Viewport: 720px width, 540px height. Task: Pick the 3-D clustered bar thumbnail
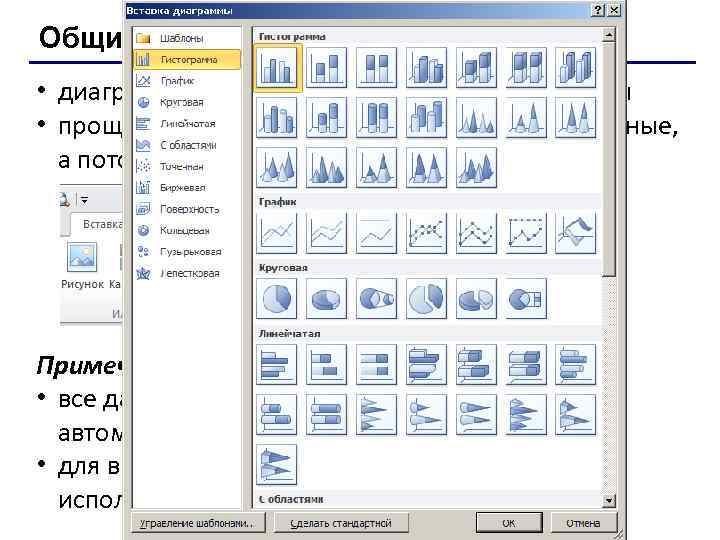click(427, 365)
